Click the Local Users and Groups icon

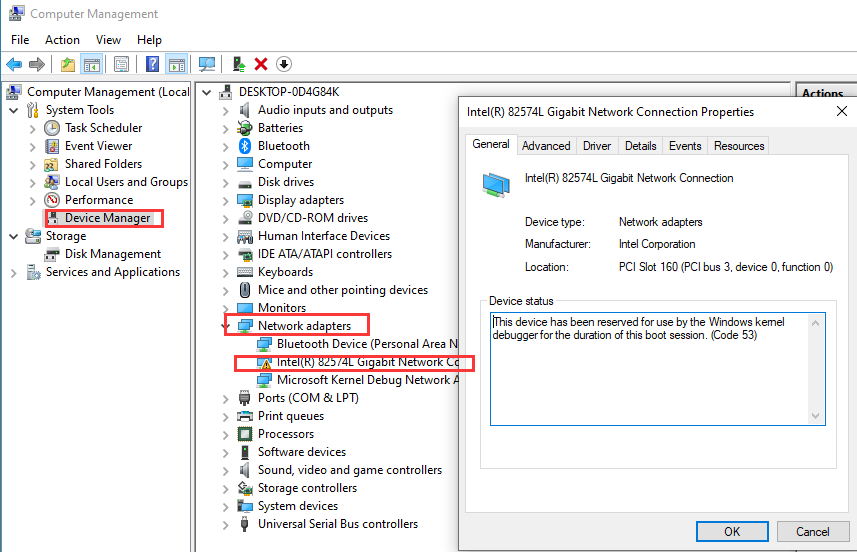(52, 182)
